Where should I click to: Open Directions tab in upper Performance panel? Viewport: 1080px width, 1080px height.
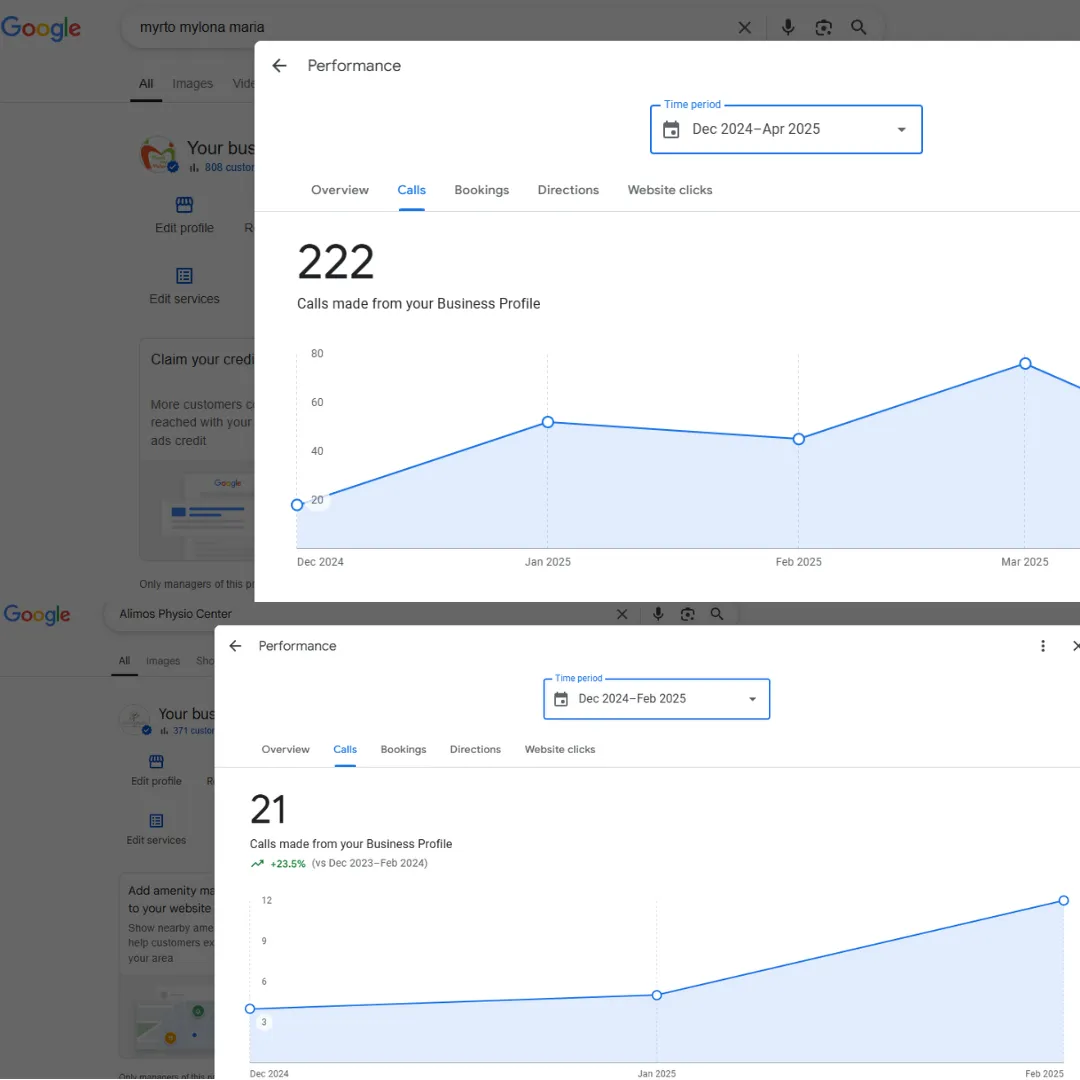click(568, 190)
